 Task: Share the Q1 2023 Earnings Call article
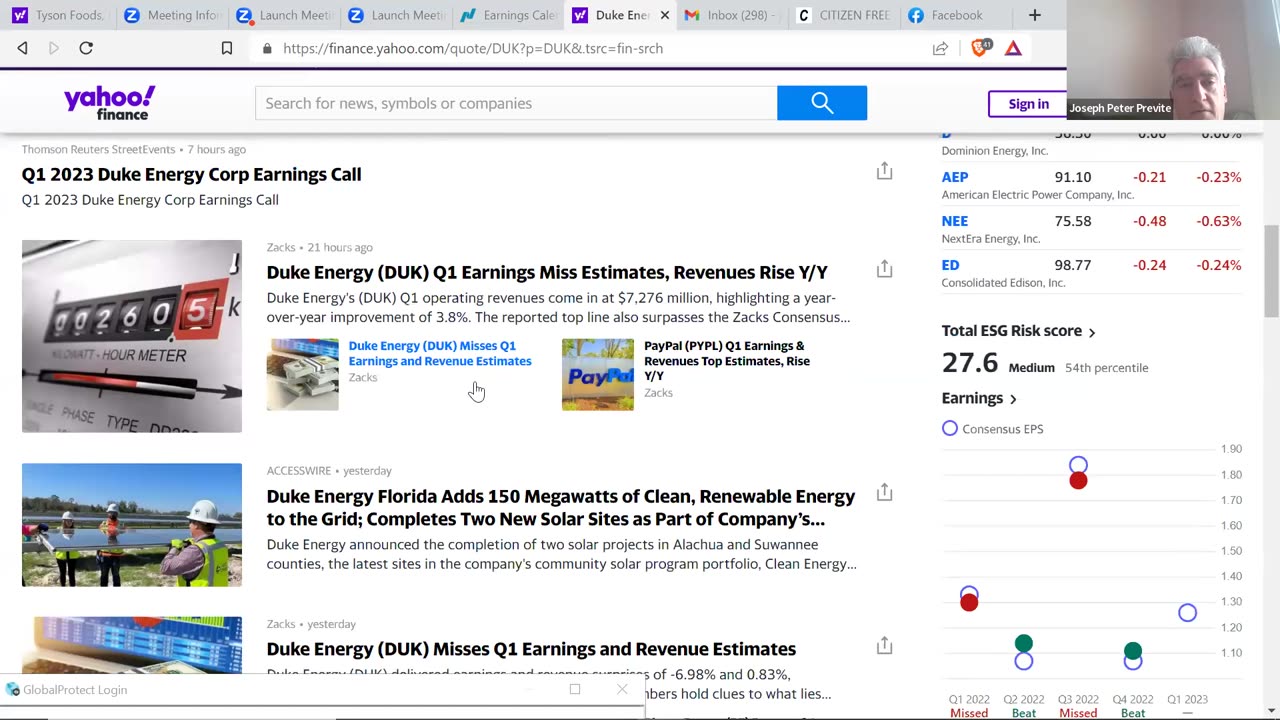click(x=884, y=171)
